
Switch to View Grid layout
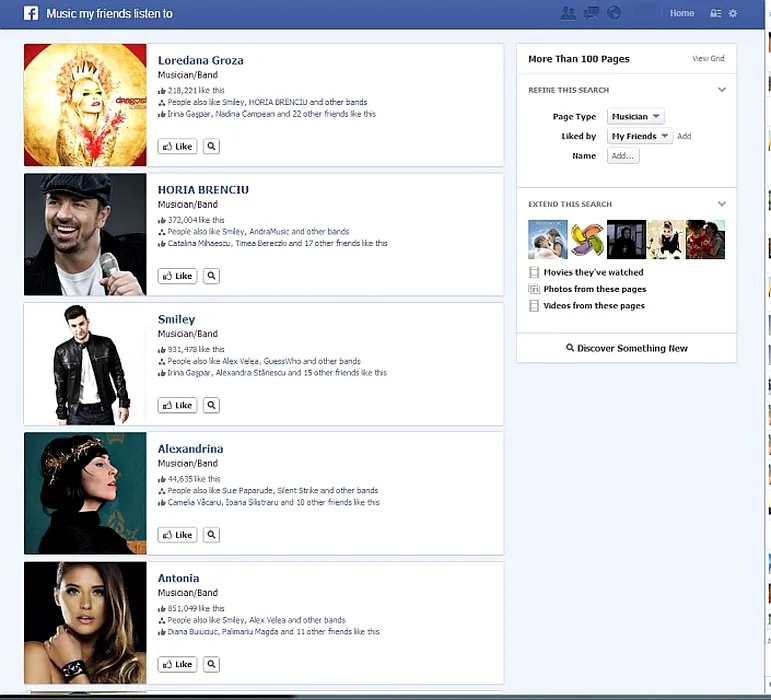point(708,59)
